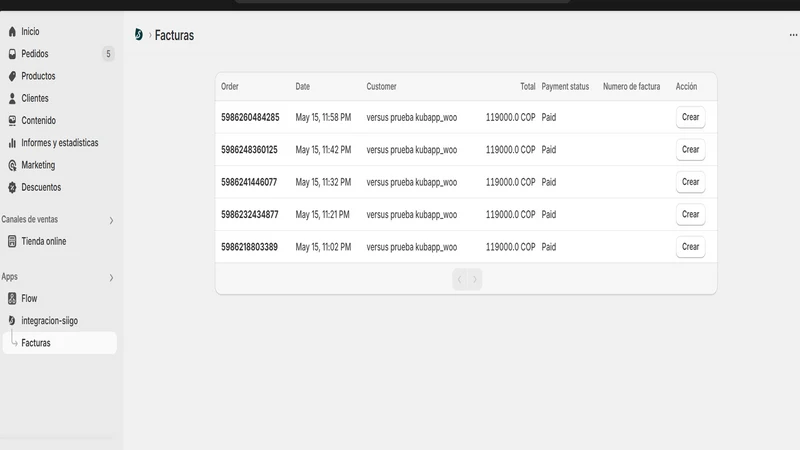Select order number 5986232434877
The image size is (800, 450).
coord(249,215)
